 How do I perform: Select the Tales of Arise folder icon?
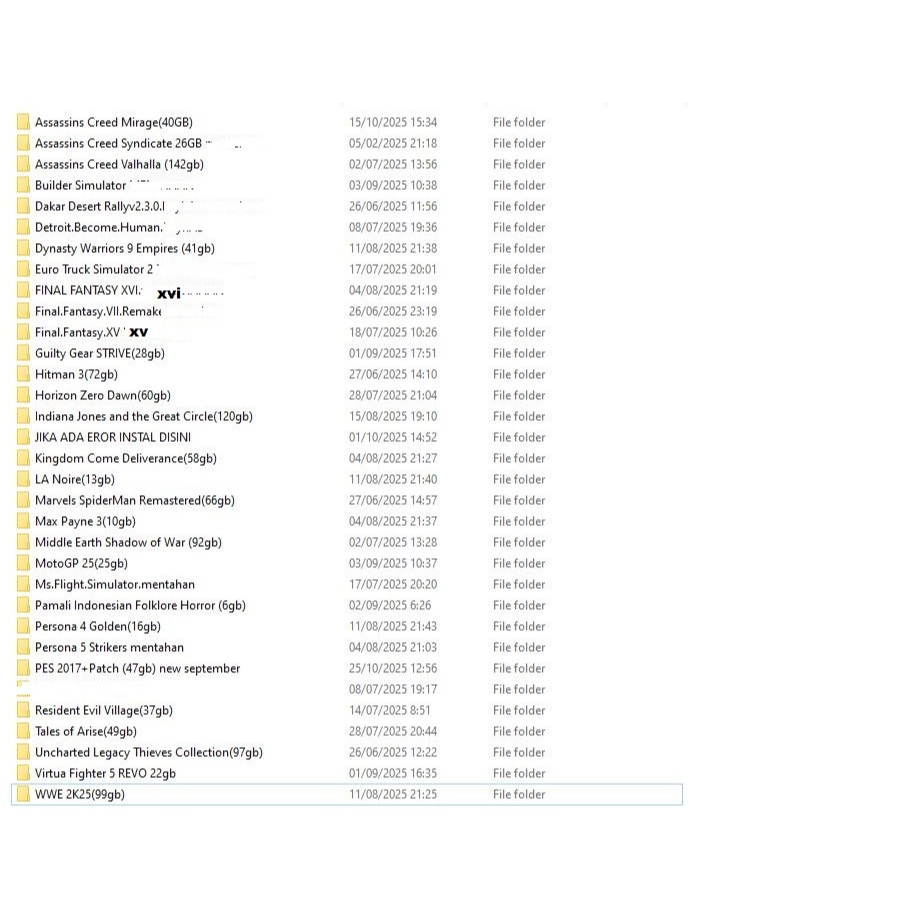coord(23,731)
